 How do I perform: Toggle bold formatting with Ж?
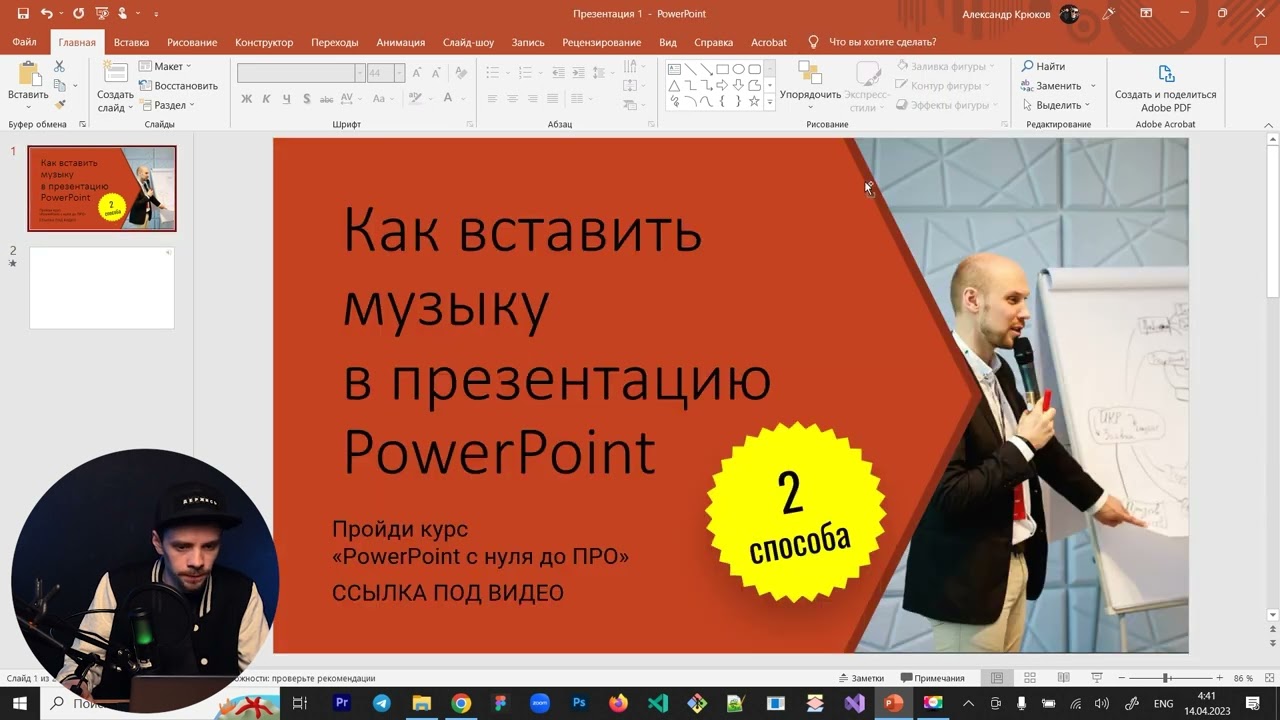tap(246, 98)
